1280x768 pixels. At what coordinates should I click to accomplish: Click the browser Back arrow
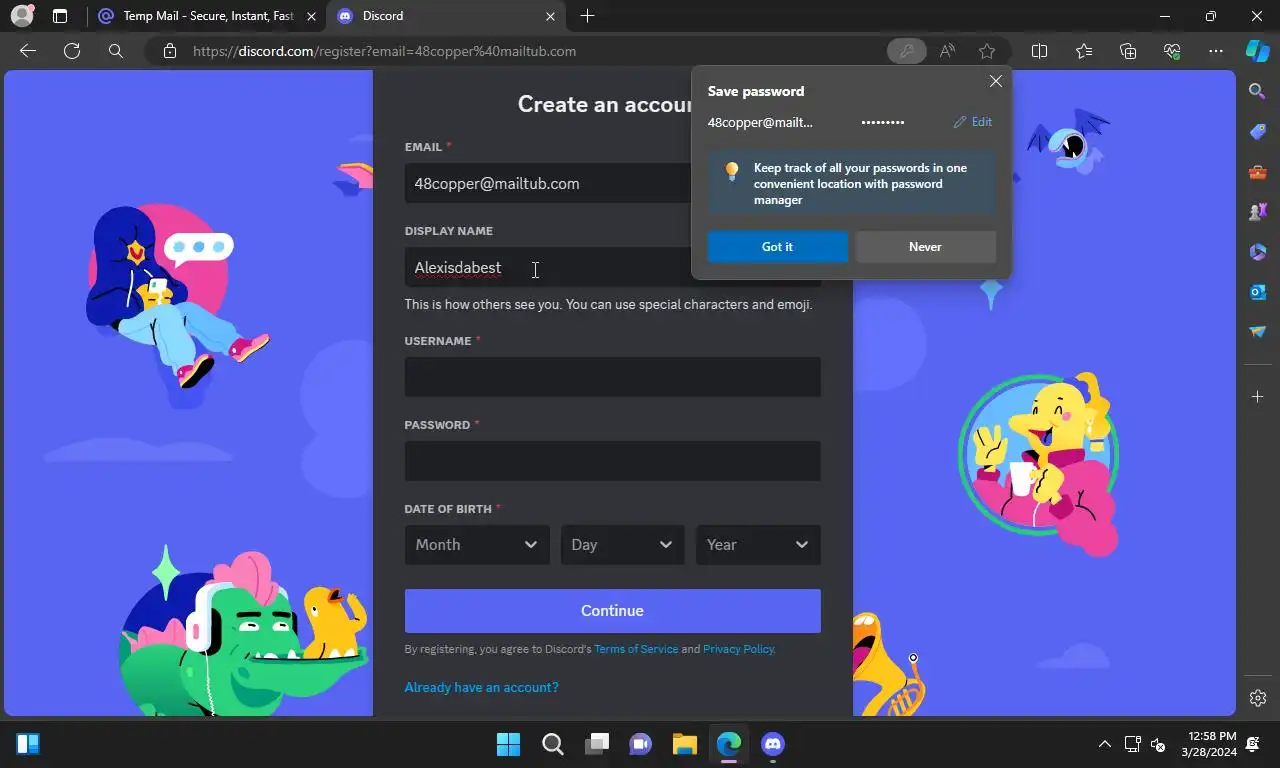pos(28,51)
